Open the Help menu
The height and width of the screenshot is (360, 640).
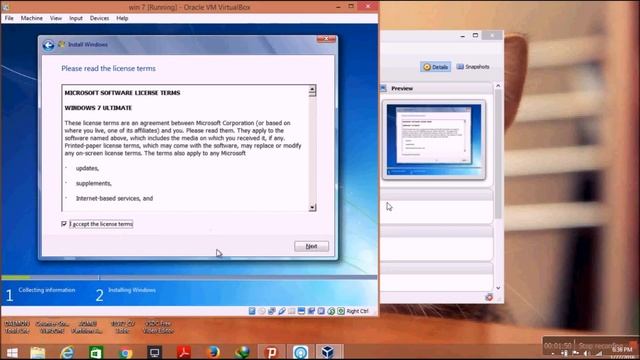122,18
